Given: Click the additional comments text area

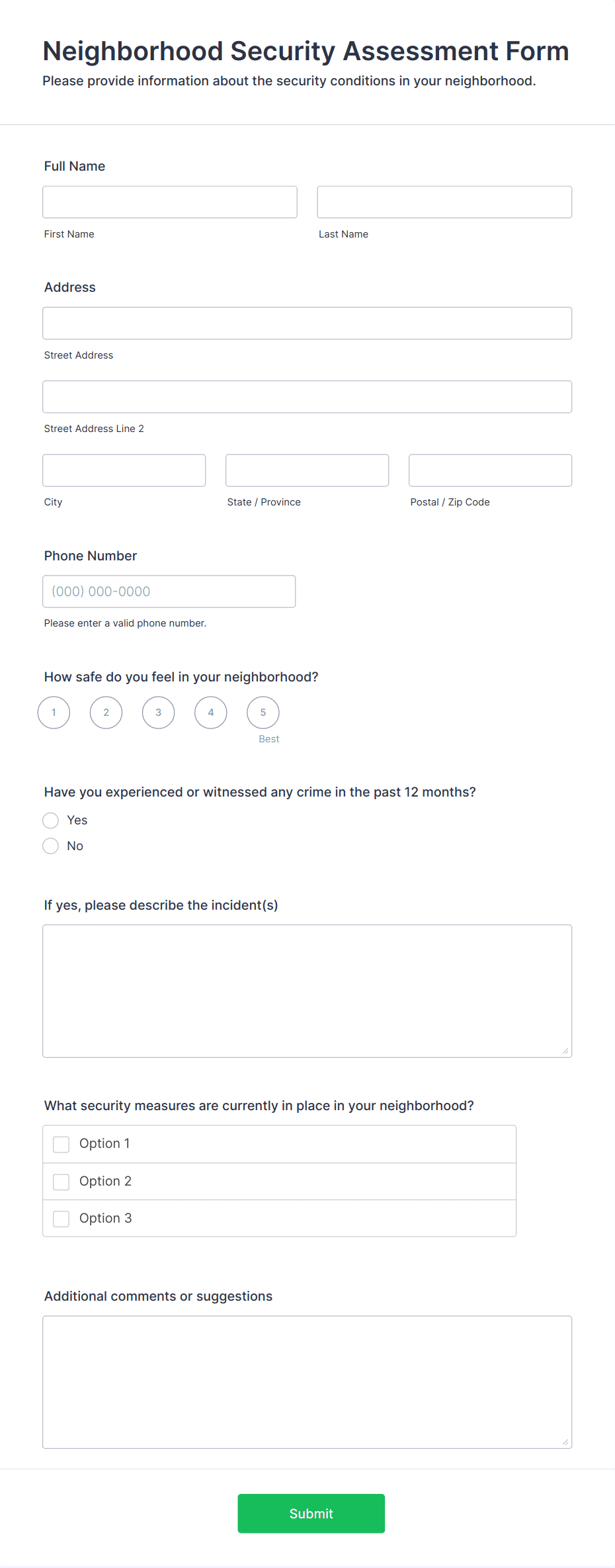Looking at the screenshot, I should (307, 1383).
